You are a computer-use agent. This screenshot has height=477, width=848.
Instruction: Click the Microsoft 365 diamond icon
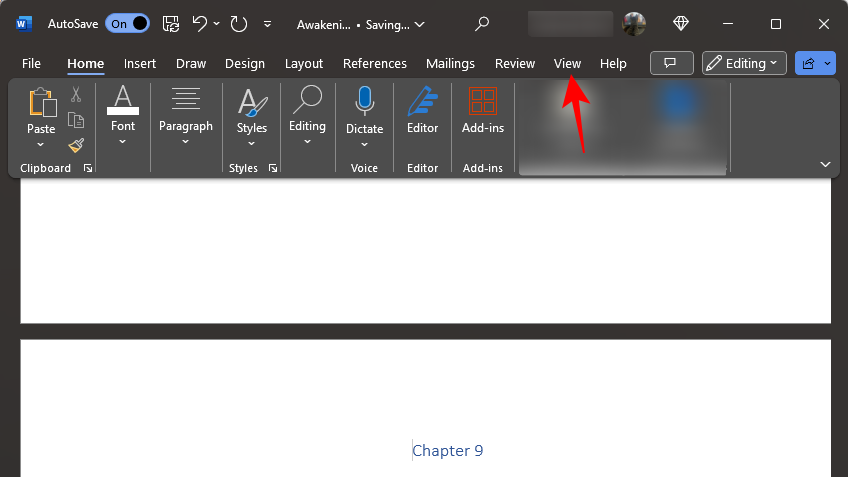click(681, 23)
